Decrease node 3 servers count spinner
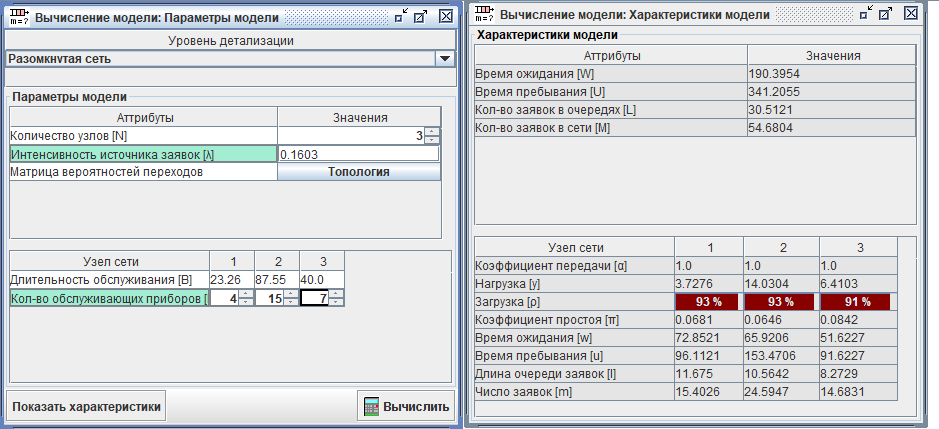Screen dimensions: 939x429 [336, 302]
